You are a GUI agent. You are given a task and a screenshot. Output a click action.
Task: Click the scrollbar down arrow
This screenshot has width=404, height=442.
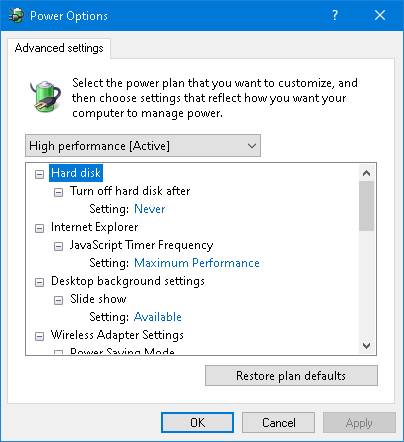(367, 346)
